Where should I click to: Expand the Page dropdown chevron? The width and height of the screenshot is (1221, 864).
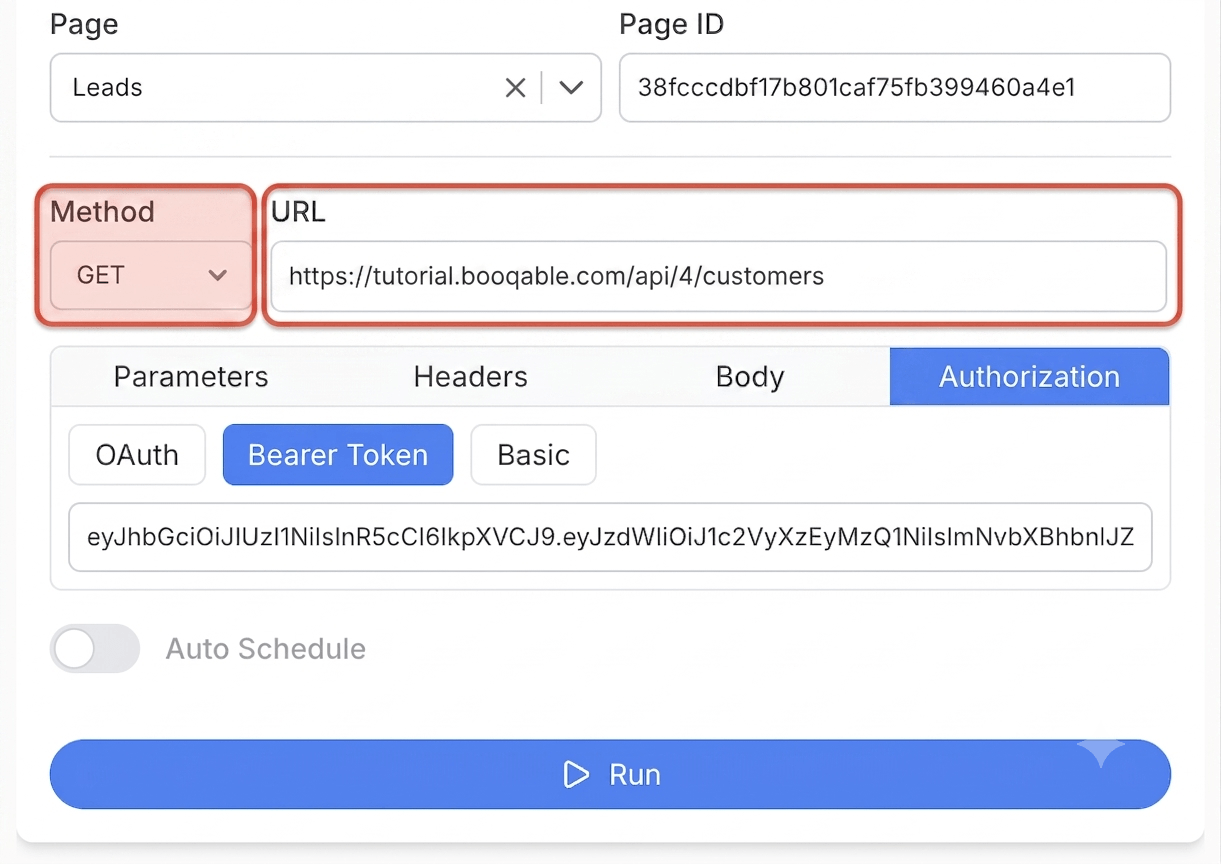click(x=571, y=88)
